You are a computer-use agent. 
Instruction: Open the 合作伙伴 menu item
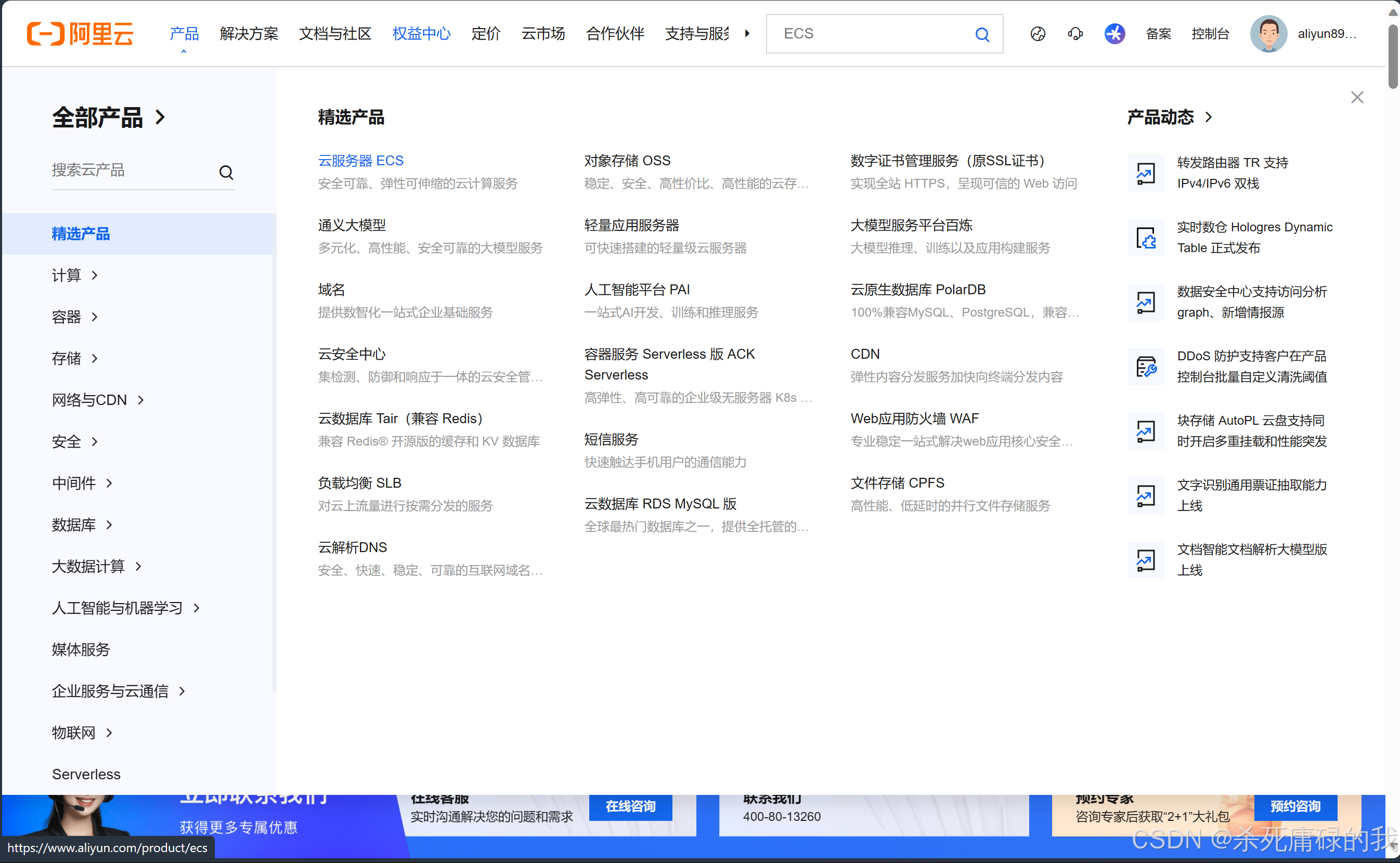(x=615, y=34)
